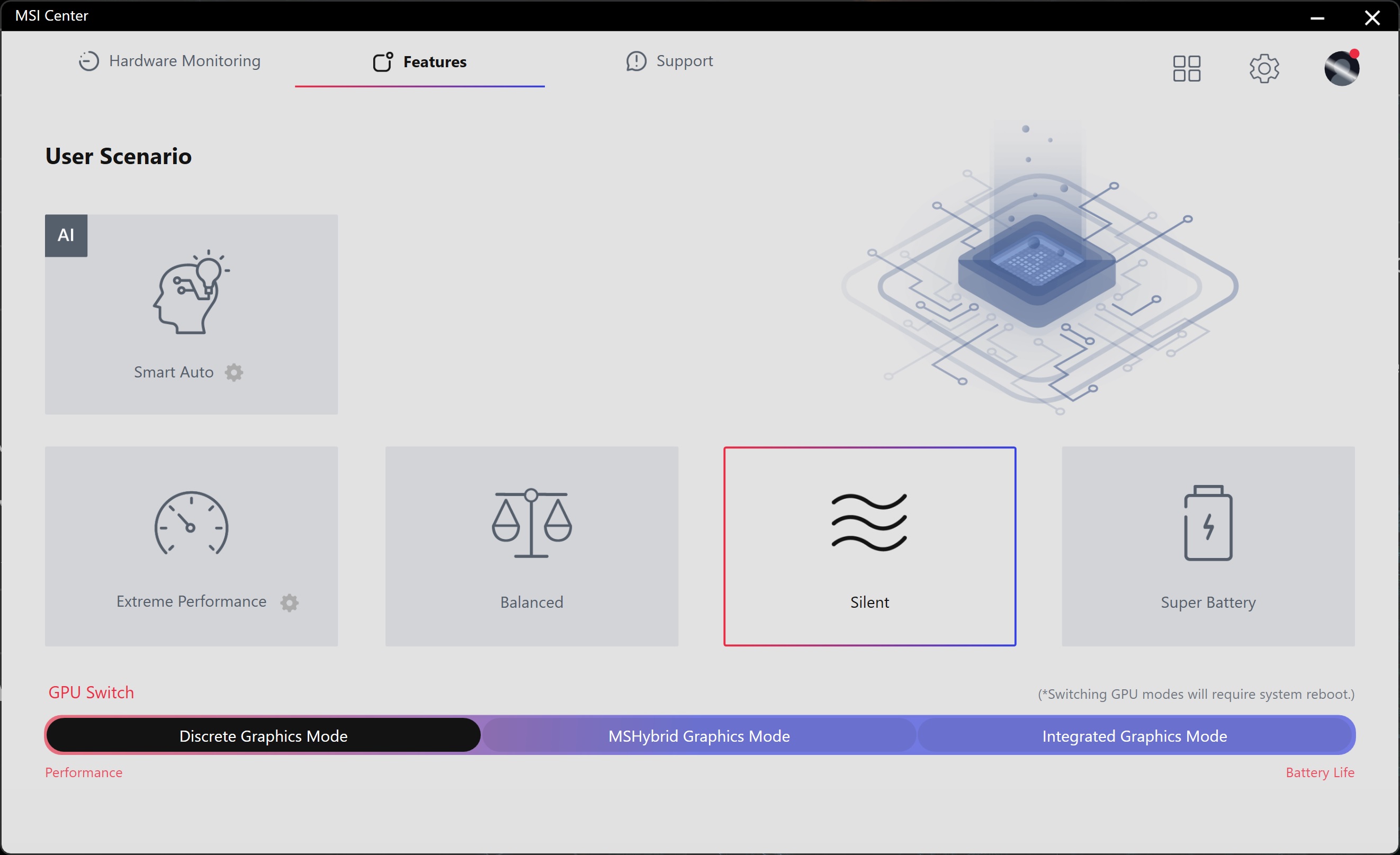Click the all-apps grid icon

point(1187,69)
